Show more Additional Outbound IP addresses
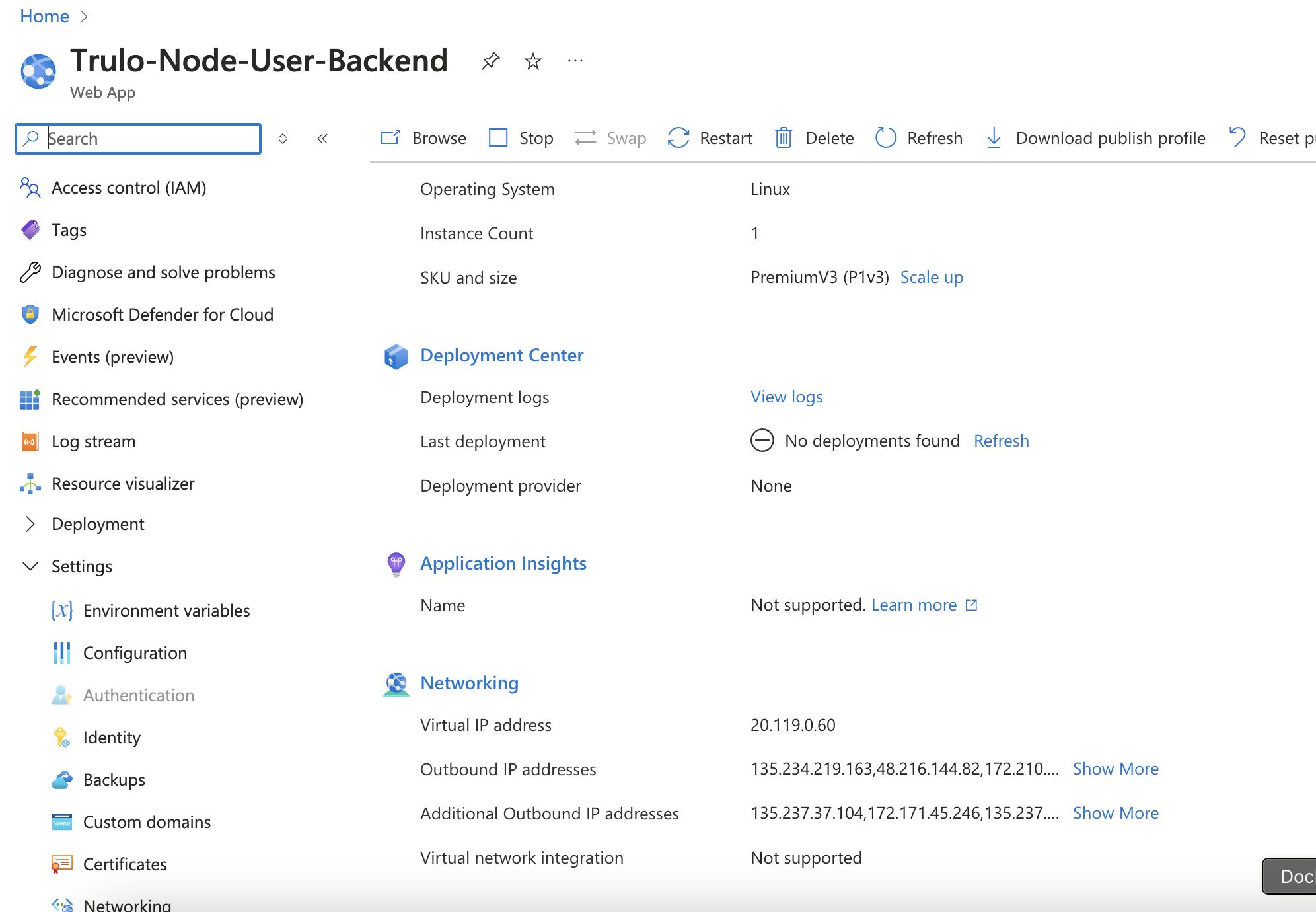Image resolution: width=1316 pixels, height=912 pixels. [x=1115, y=814]
